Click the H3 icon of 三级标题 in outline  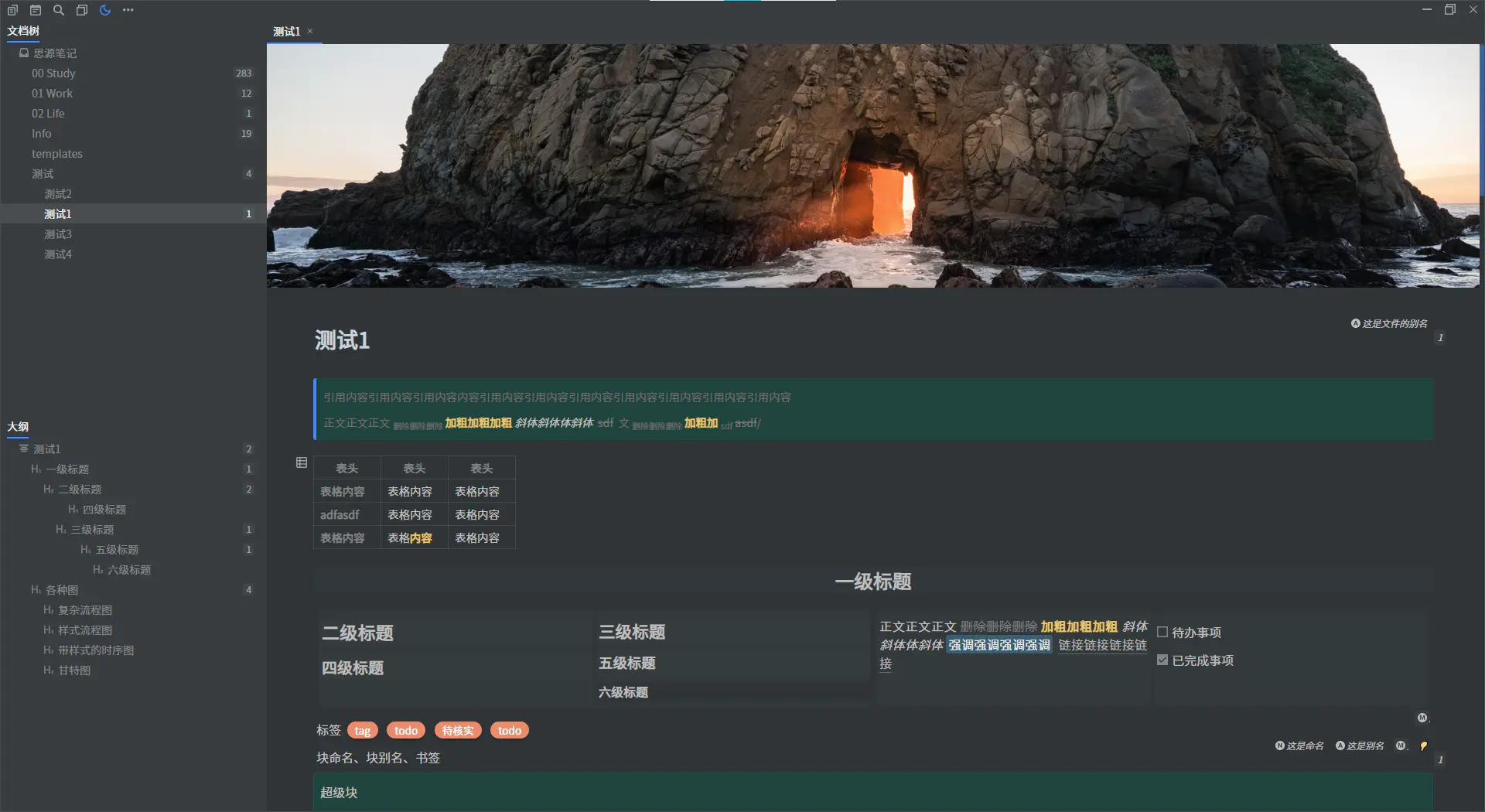point(61,530)
